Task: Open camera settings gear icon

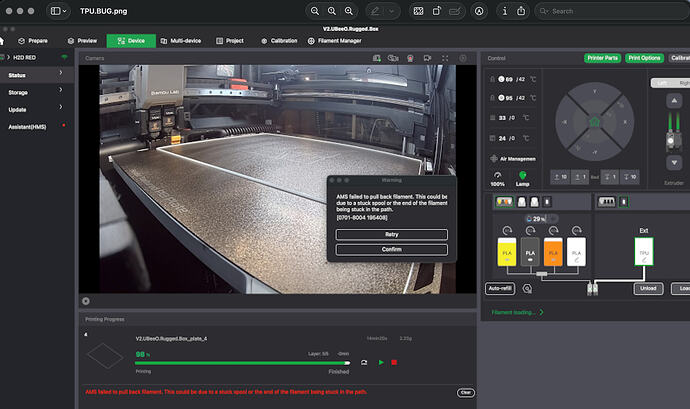Action: click(462, 58)
